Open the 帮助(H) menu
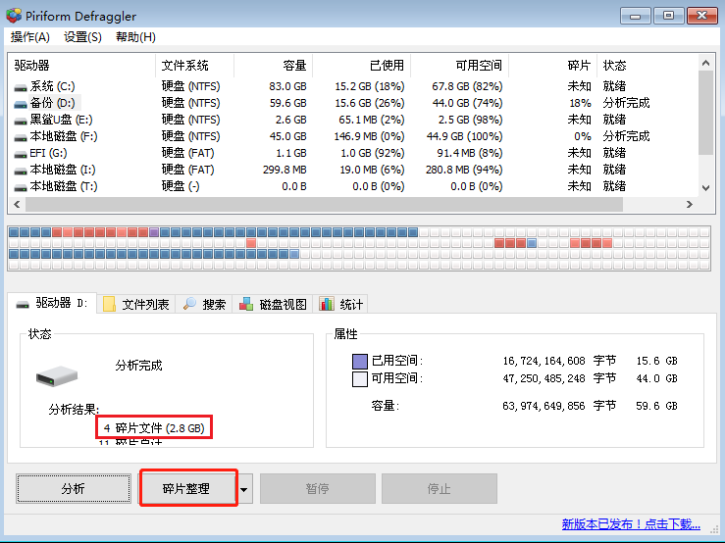The image size is (725, 543). pyautogui.click(x=135, y=37)
